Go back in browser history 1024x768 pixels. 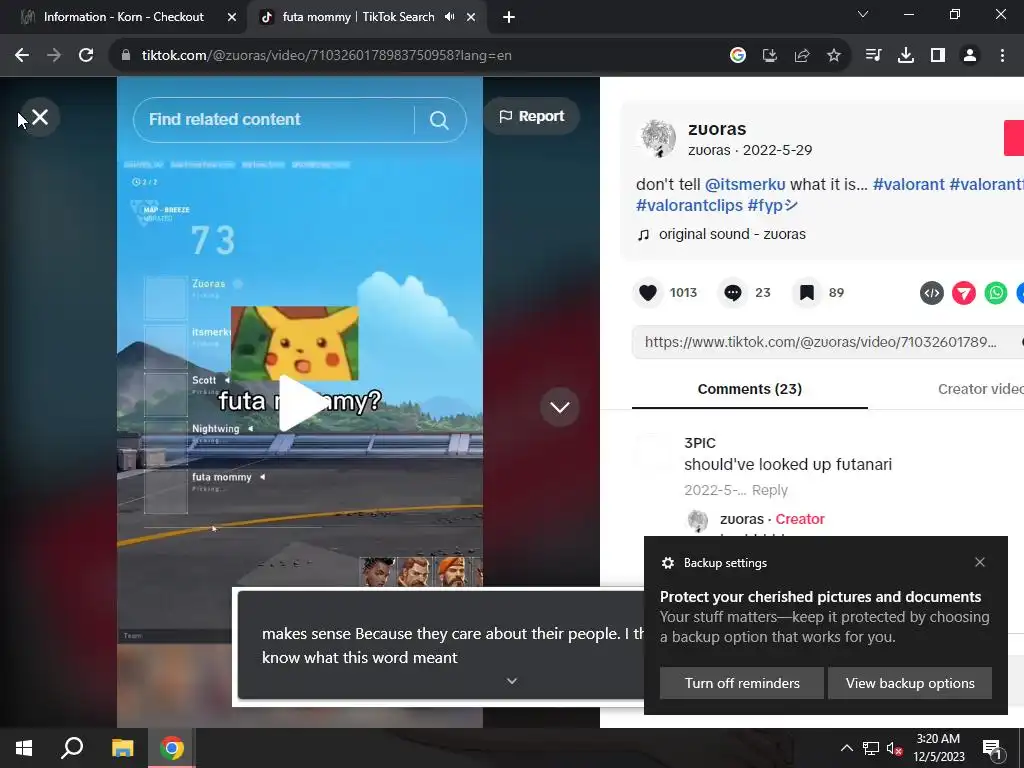click(x=22, y=56)
